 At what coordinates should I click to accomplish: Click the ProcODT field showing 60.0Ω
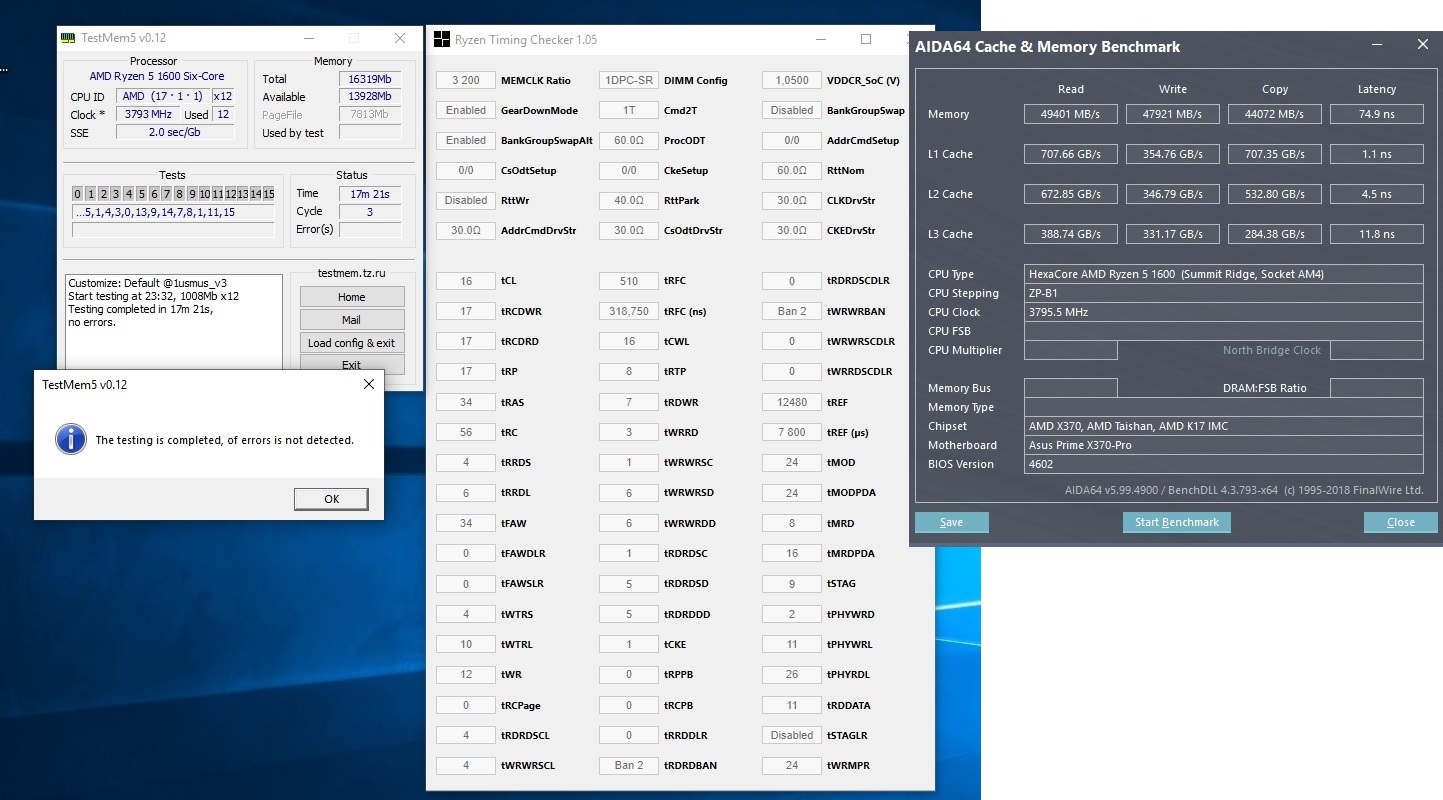(x=629, y=140)
